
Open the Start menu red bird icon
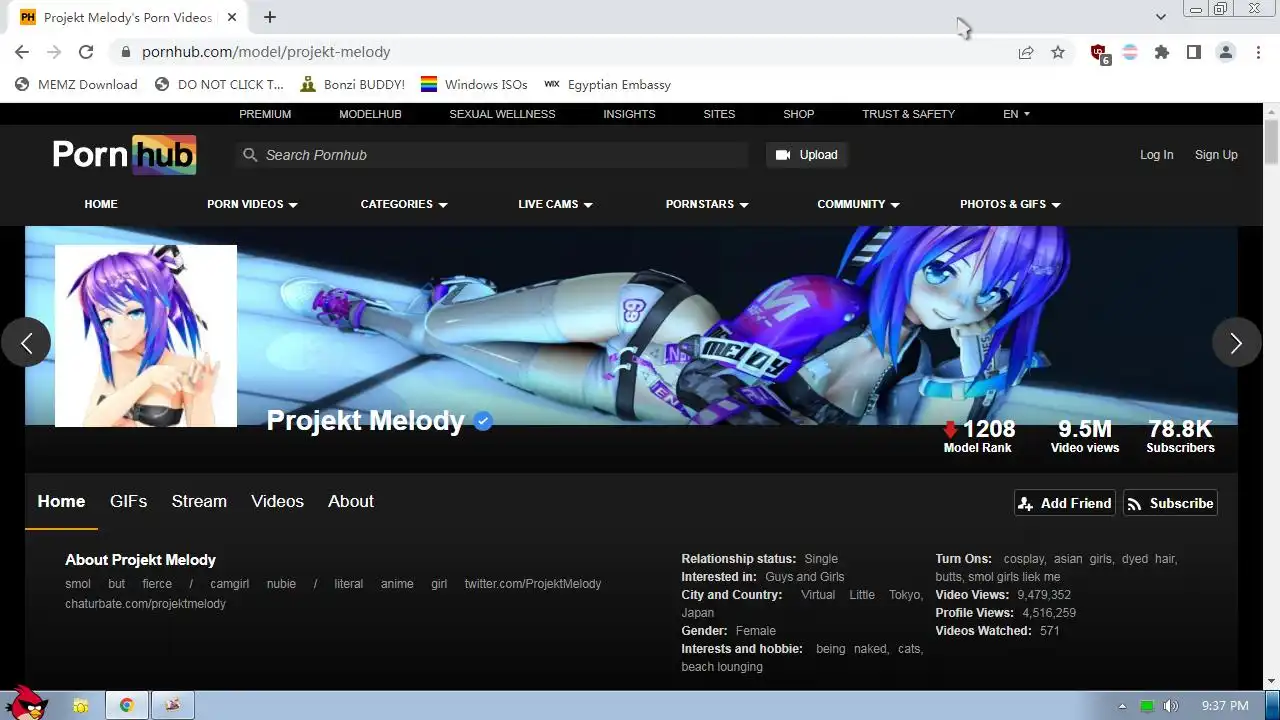click(x=25, y=704)
